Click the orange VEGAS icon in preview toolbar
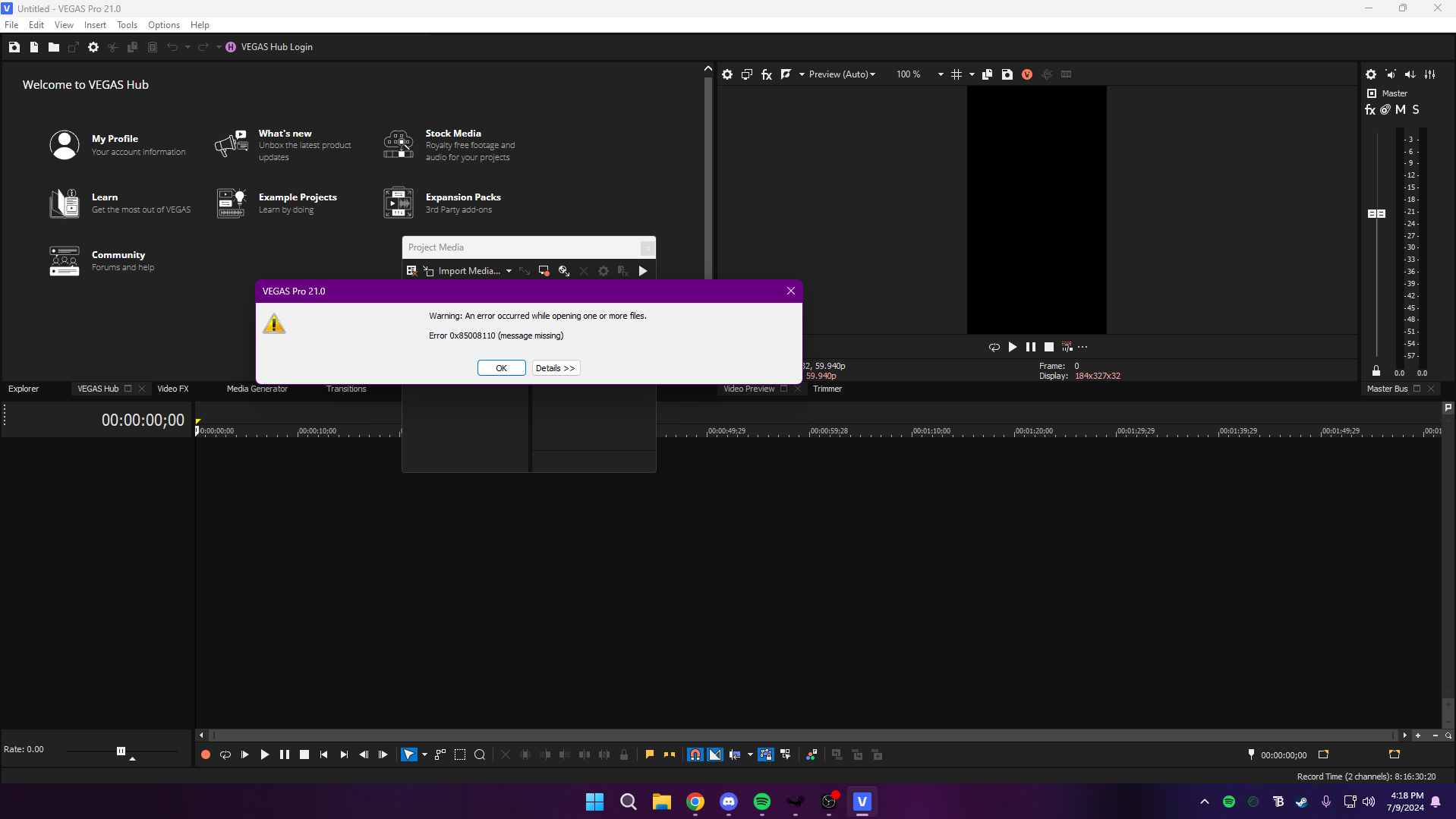This screenshot has width=1456, height=819. click(x=1027, y=74)
